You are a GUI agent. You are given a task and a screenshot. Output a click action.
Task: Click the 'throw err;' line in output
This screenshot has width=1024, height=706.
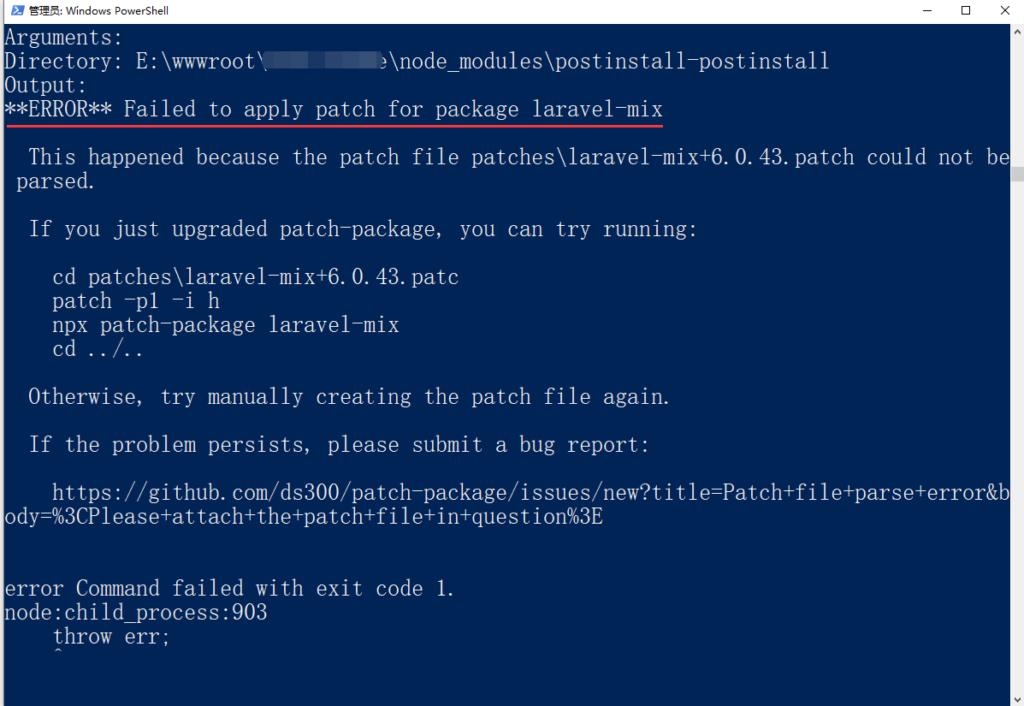[110, 636]
